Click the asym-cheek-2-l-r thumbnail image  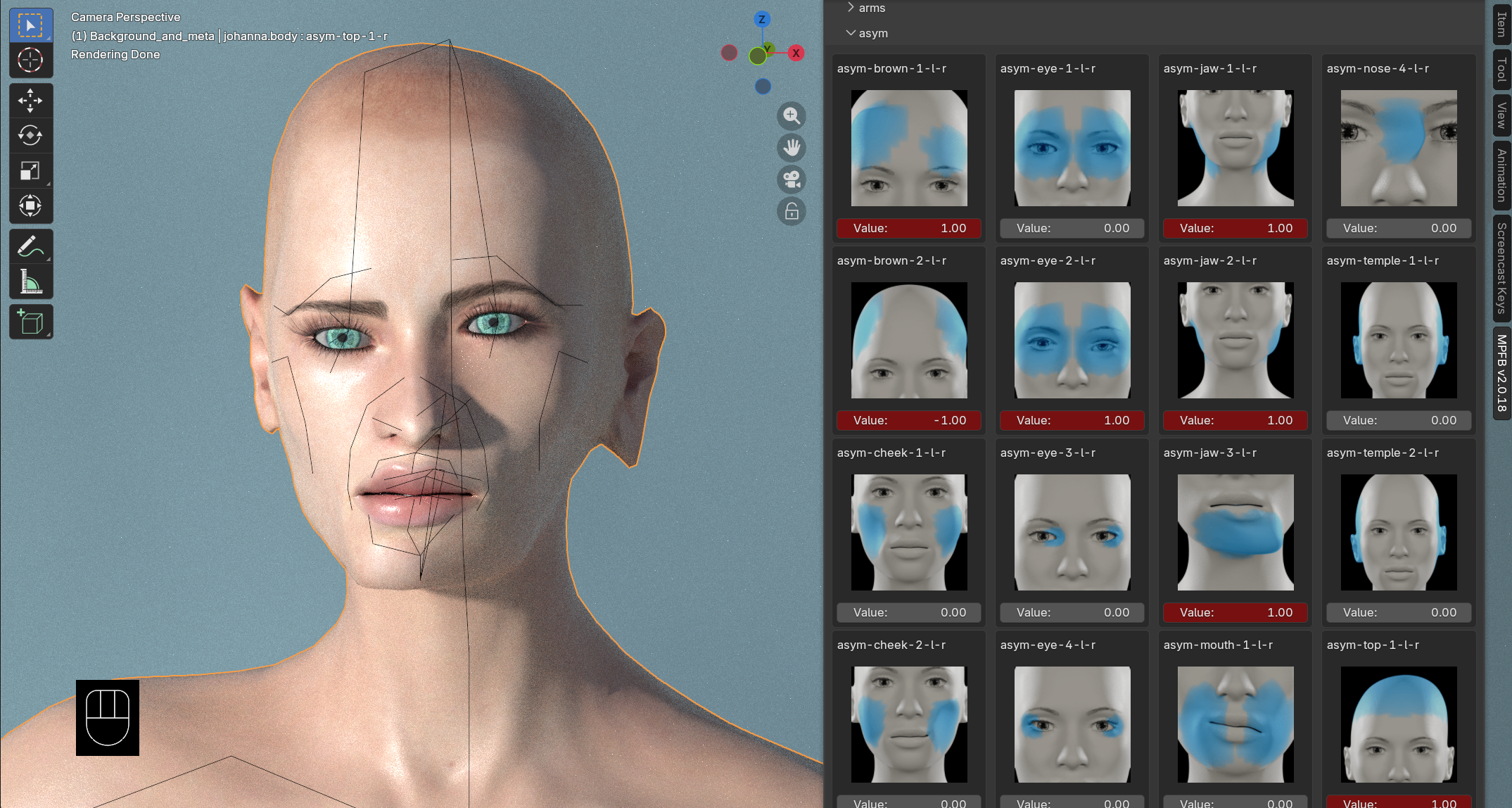coord(909,724)
